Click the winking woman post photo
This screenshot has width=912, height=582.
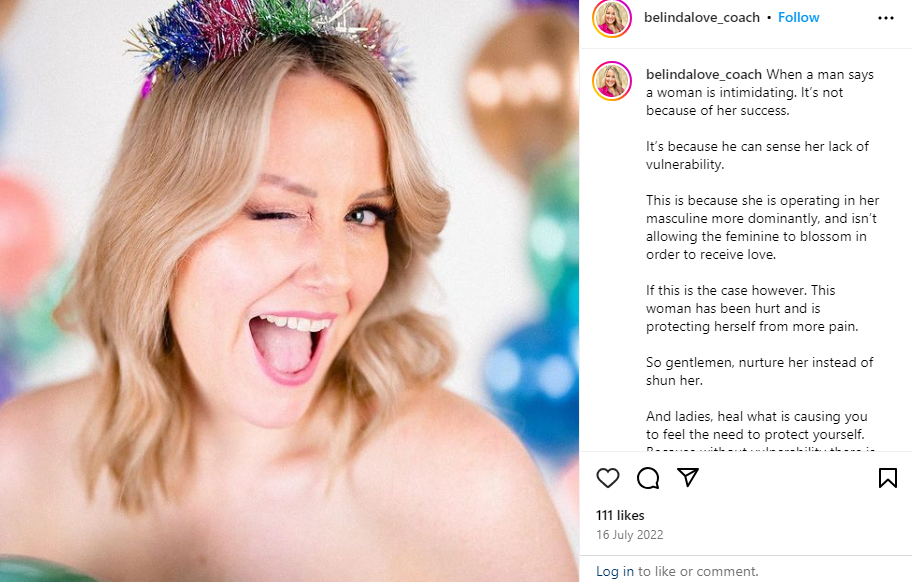pos(289,291)
